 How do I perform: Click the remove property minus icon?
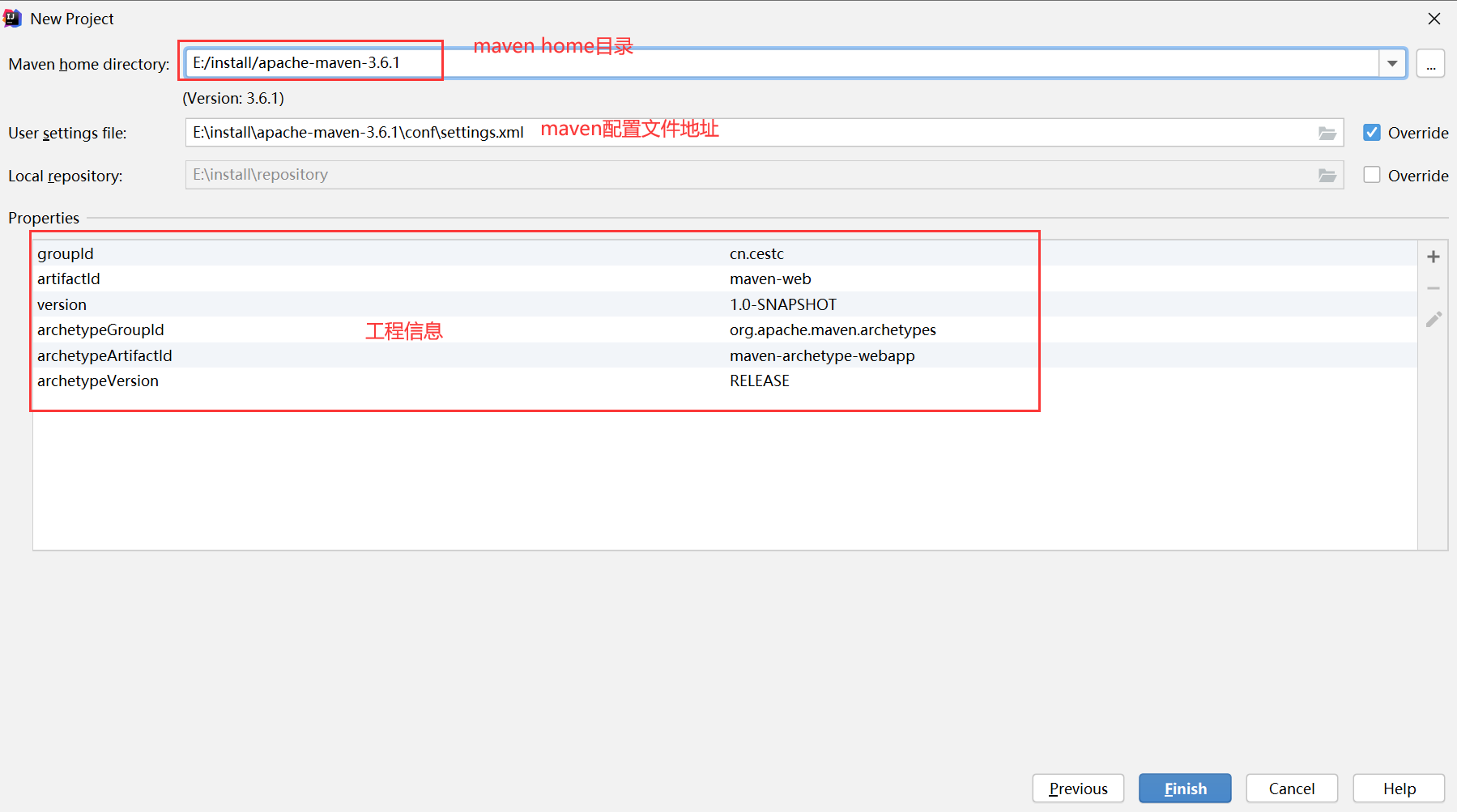click(1433, 288)
